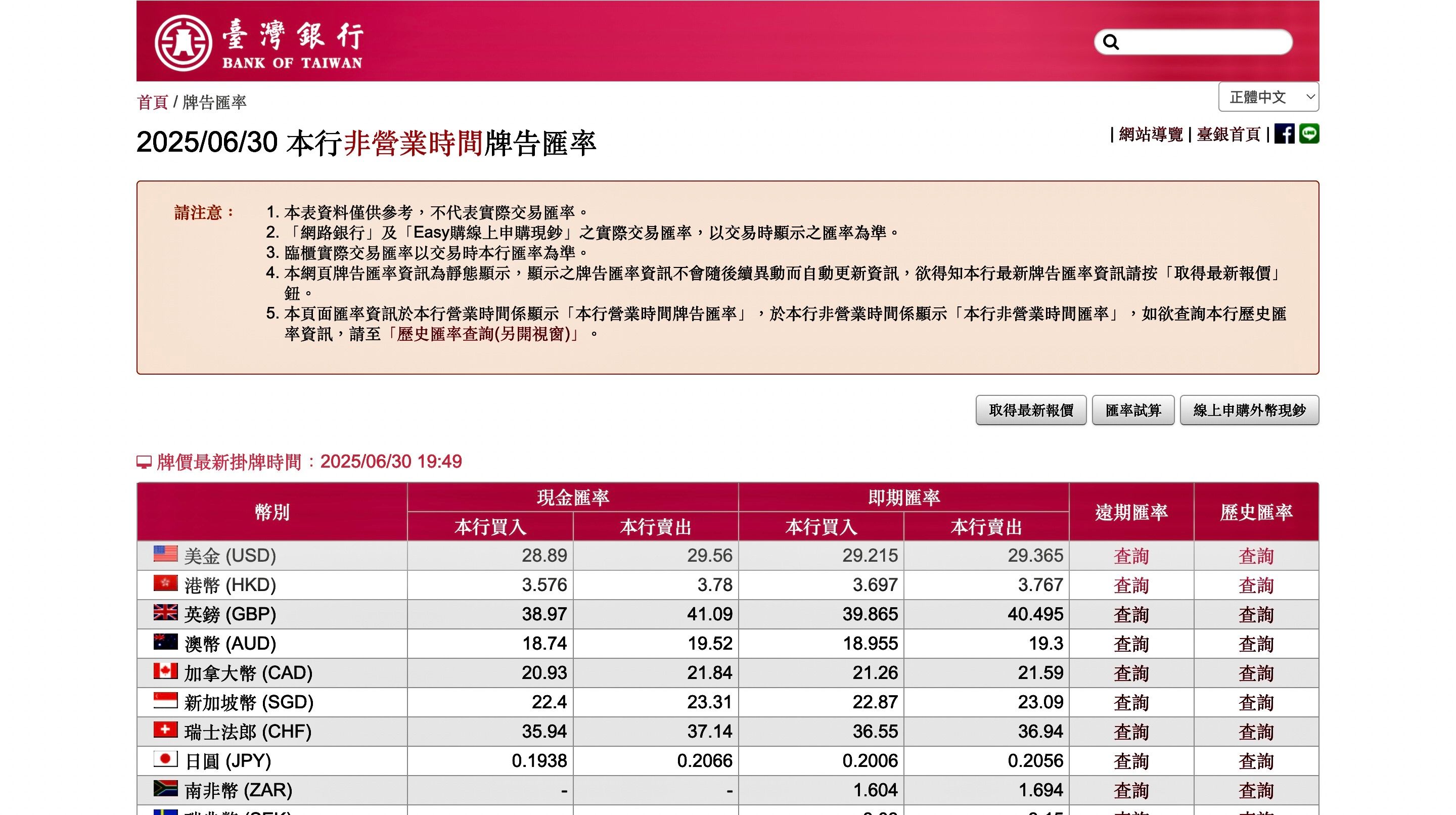Click 查詢 under 遠期匯率 for 美金 (USD)
The image size is (1456, 815).
pos(1130,556)
